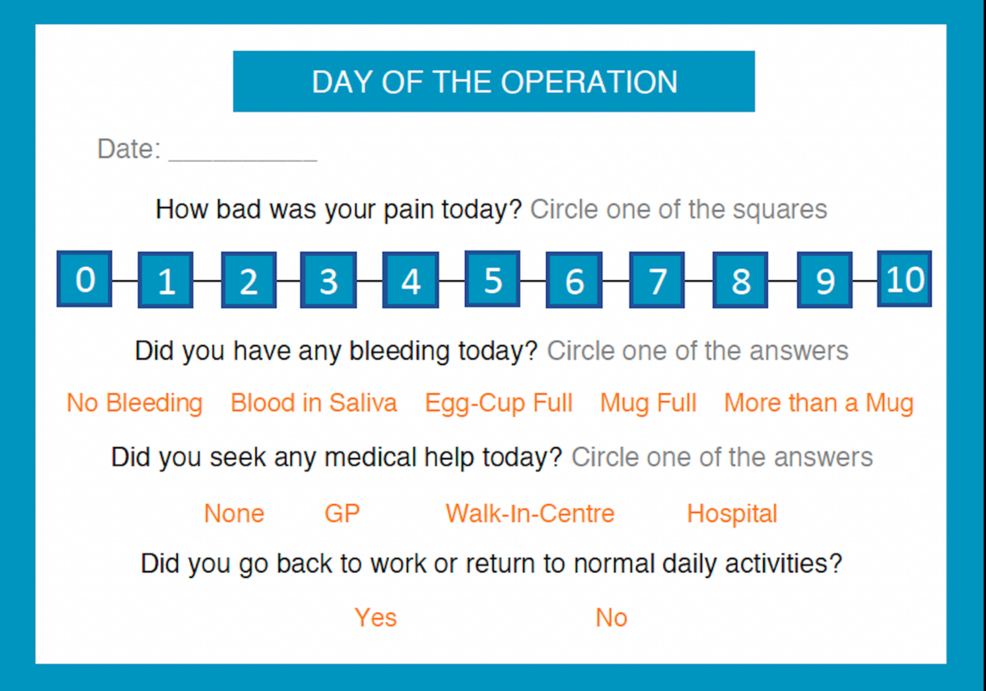Select pain score square 8
986x691 pixels.
coord(740,280)
